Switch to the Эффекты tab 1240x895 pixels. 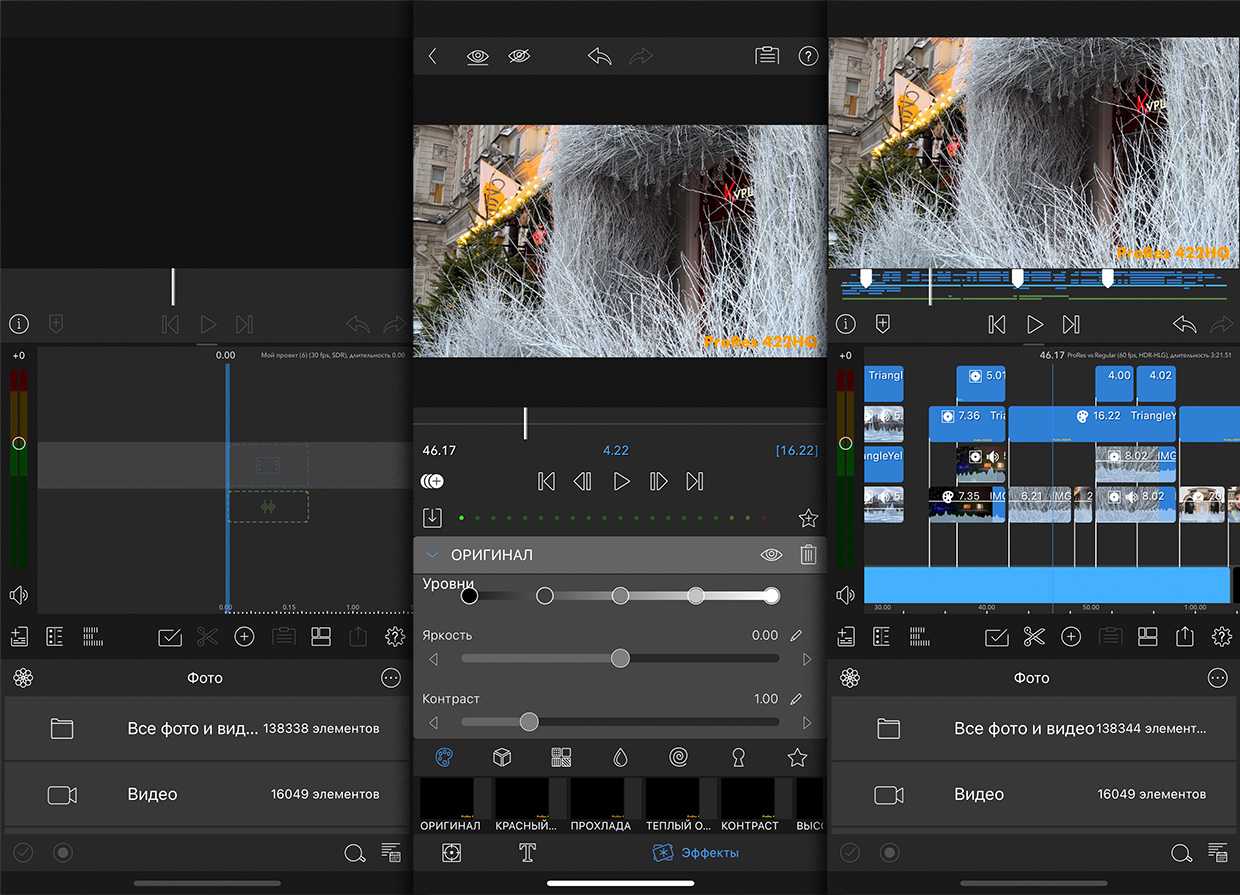tap(696, 853)
